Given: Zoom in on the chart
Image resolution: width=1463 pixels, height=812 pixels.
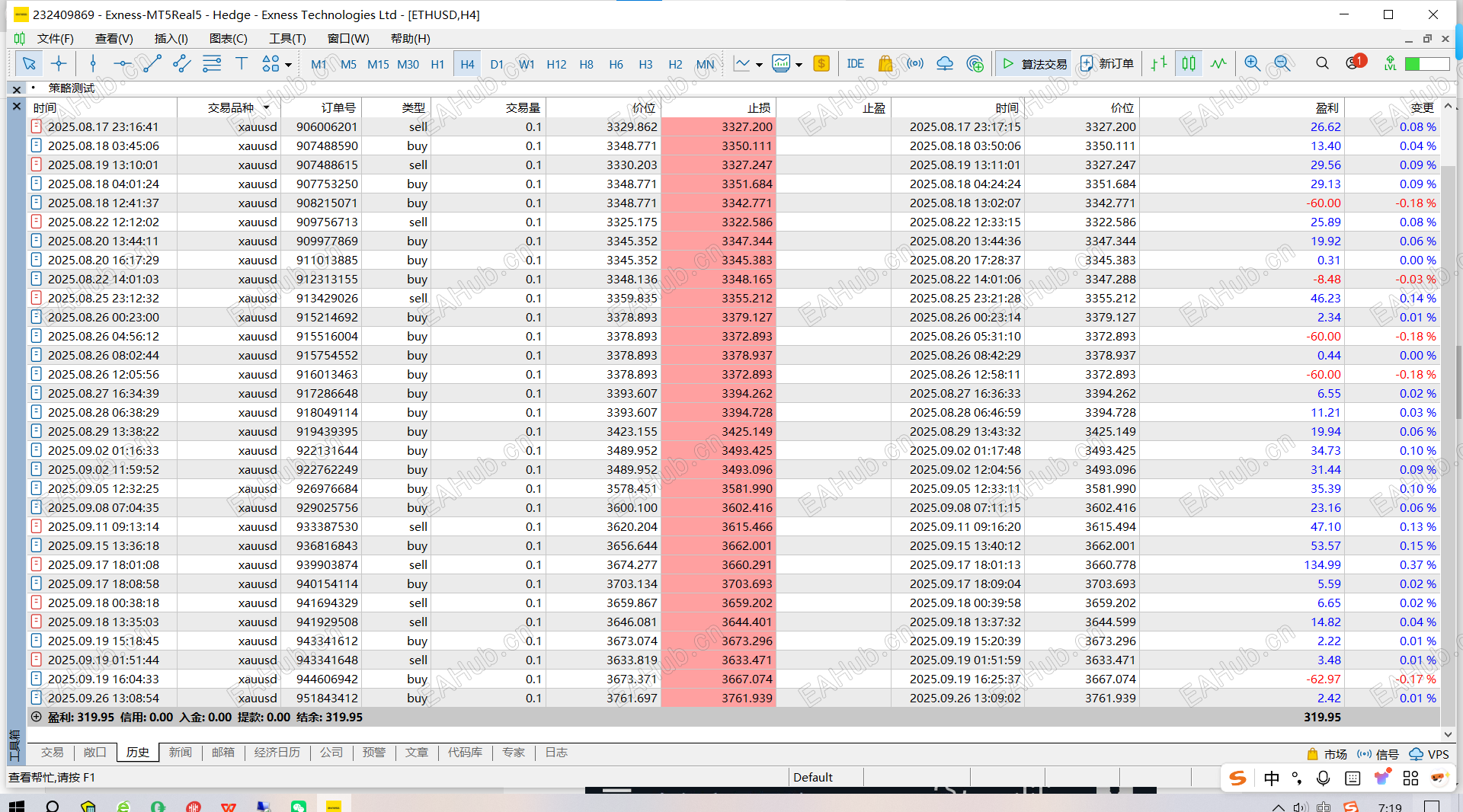Looking at the screenshot, I should (x=1252, y=64).
